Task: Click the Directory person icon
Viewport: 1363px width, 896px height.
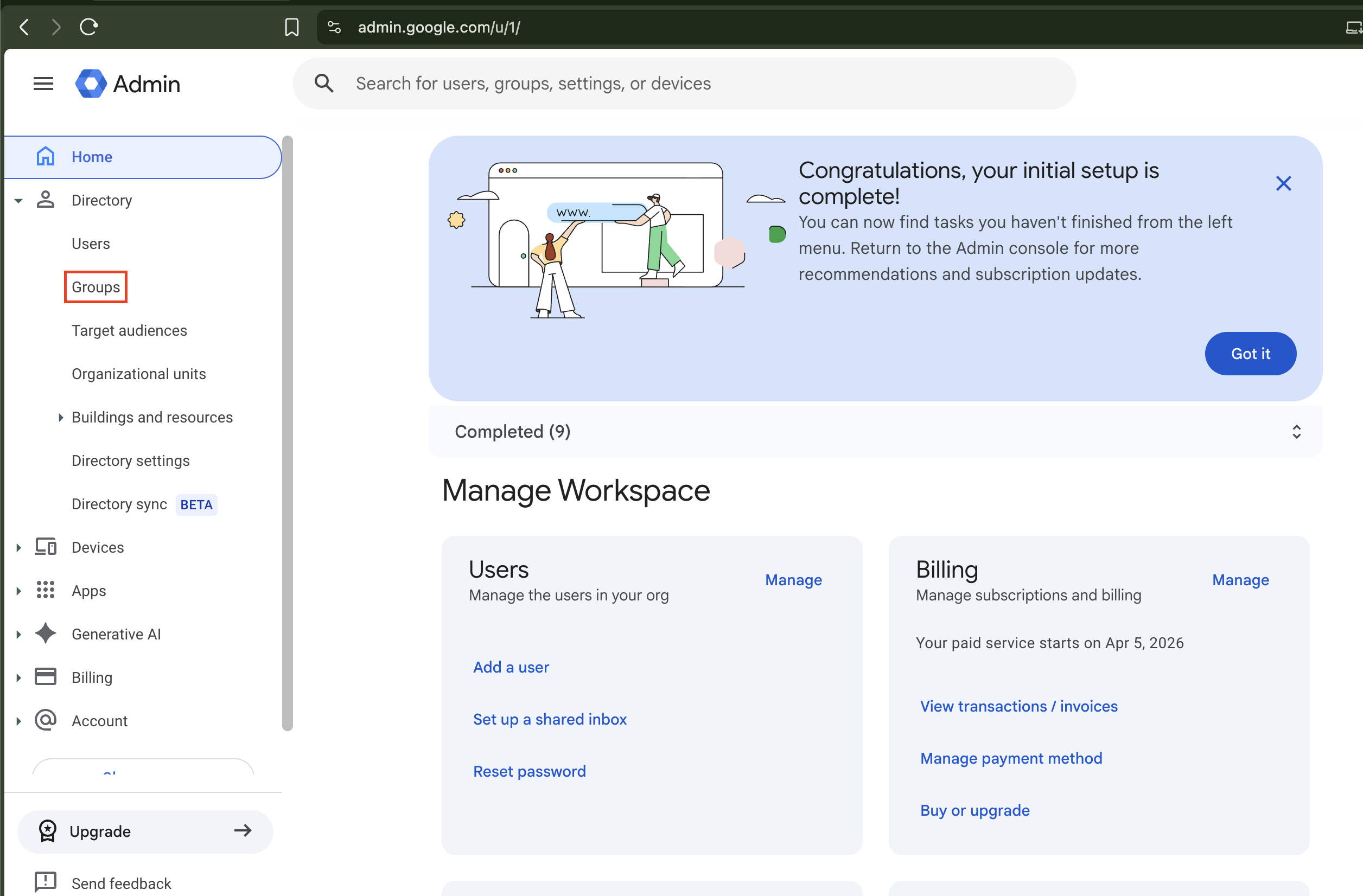Action: point(45,200)
